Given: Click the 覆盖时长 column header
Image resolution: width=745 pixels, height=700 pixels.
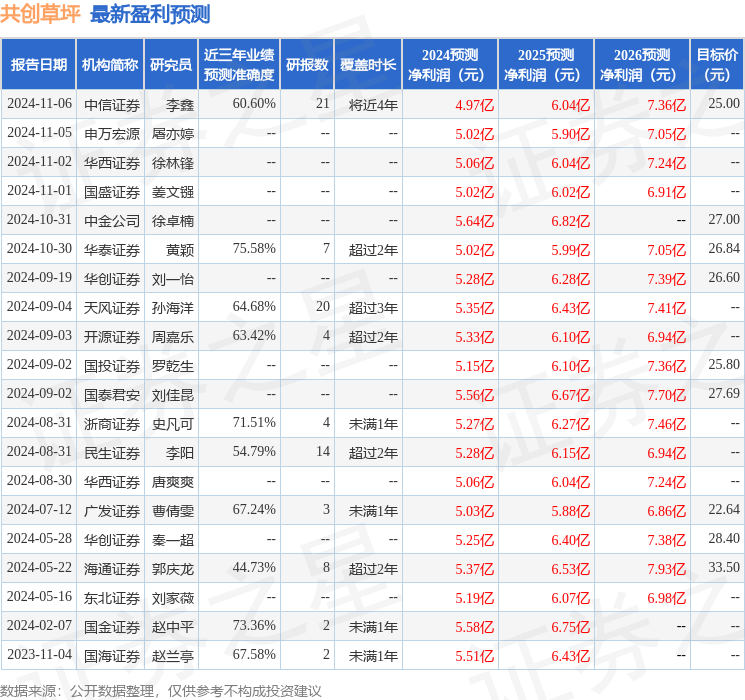Looking at the screenshot, I should click(x=368, y=65).
